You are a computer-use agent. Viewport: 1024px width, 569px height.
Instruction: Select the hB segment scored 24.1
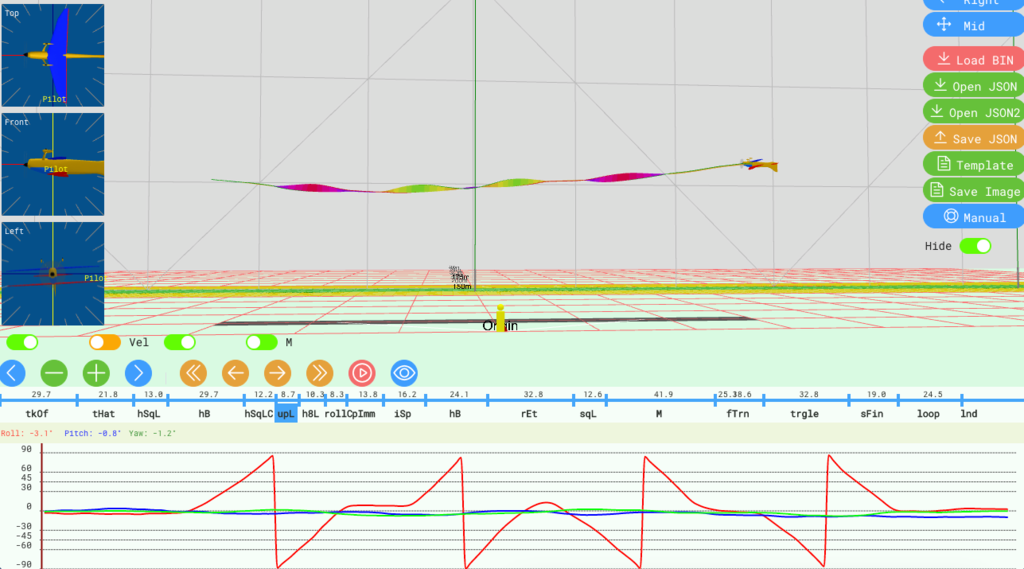(455, 414)
